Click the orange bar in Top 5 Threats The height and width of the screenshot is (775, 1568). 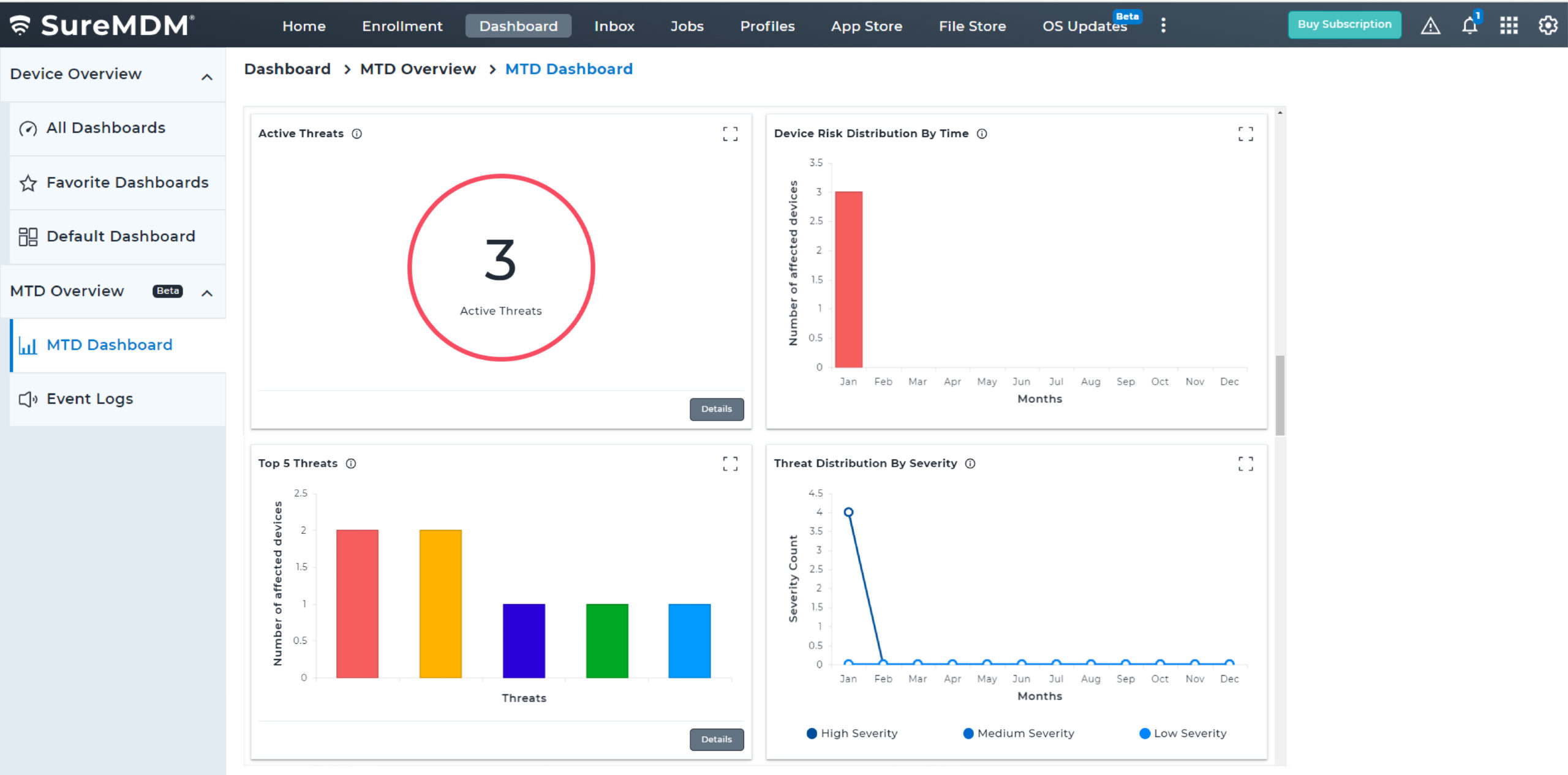coord(440,604)
